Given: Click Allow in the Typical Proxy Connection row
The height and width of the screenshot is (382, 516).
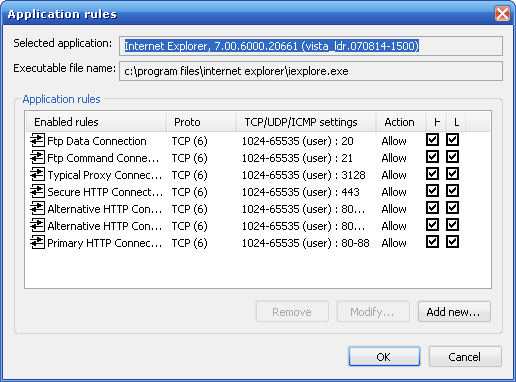Looking at the screenshot, I should coord(394,175).
